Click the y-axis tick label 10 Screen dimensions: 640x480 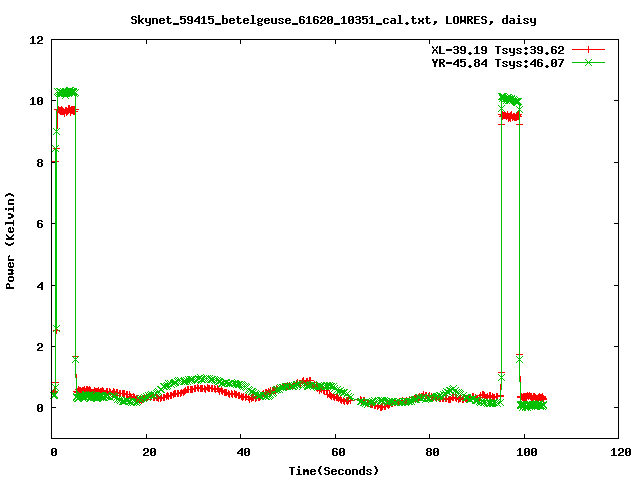coord(36,101)
